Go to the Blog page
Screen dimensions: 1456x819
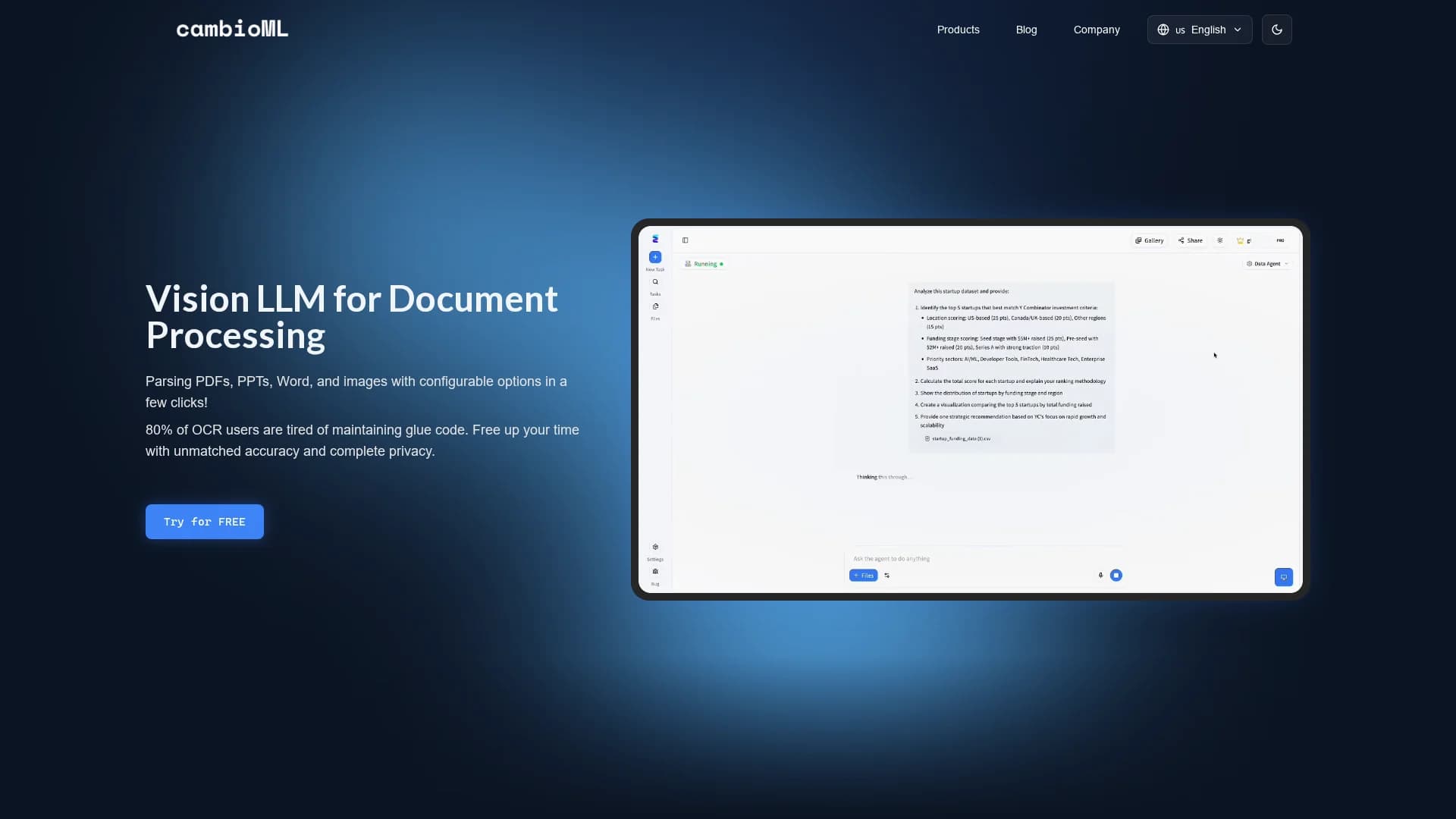pos(1026,30)
